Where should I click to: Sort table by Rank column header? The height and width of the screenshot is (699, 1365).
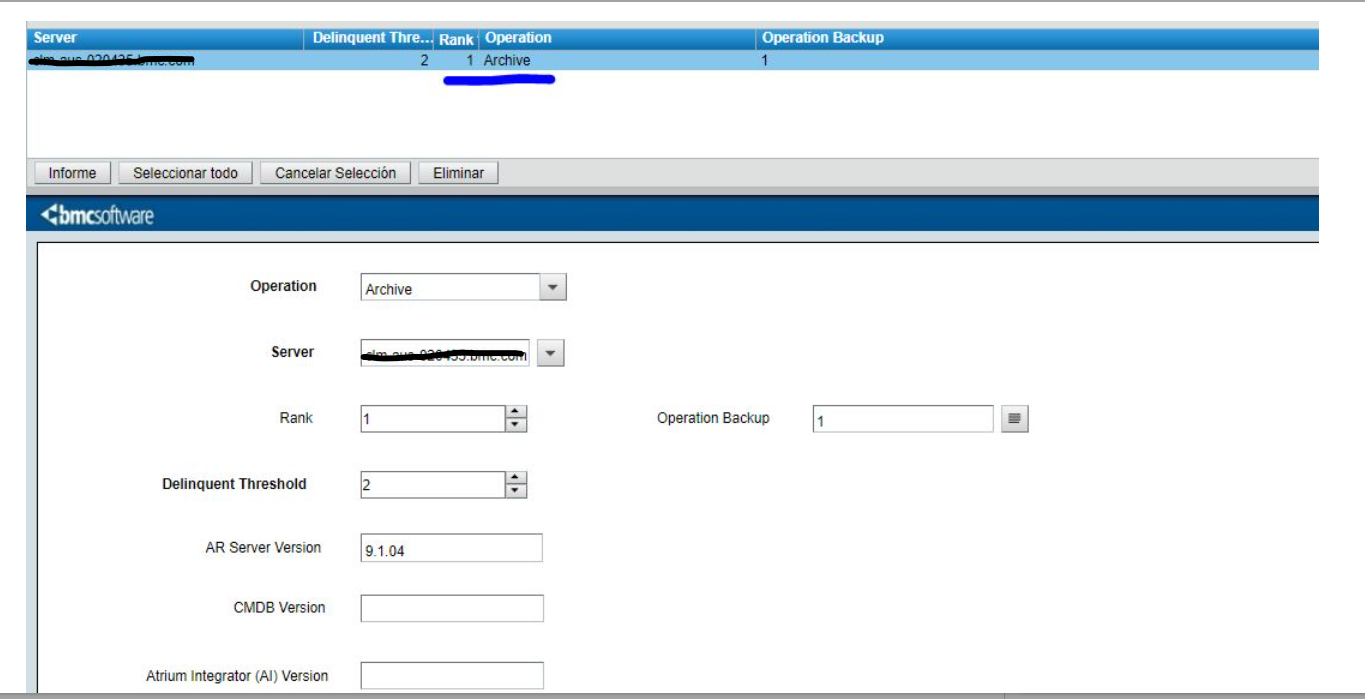coord(456,39)
